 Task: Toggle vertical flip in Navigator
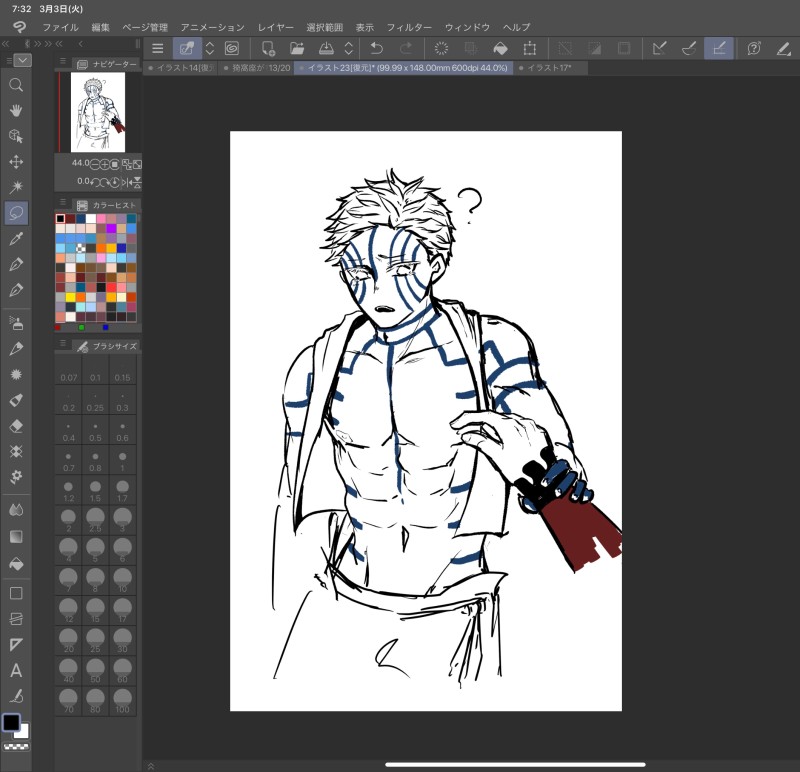(137, 182)
